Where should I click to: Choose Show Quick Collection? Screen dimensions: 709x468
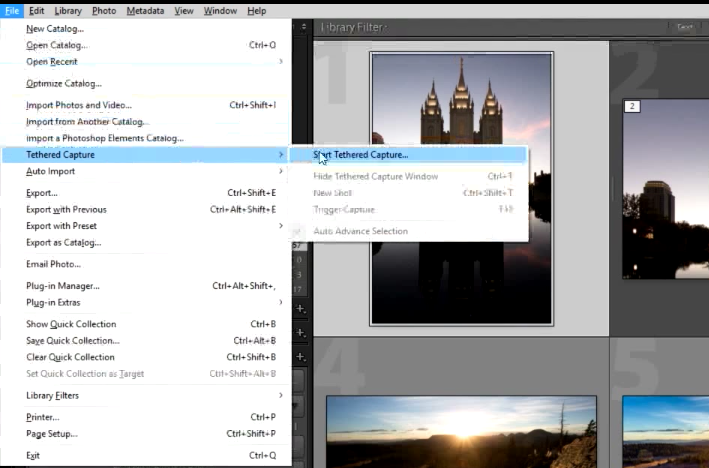click(146, 324)
